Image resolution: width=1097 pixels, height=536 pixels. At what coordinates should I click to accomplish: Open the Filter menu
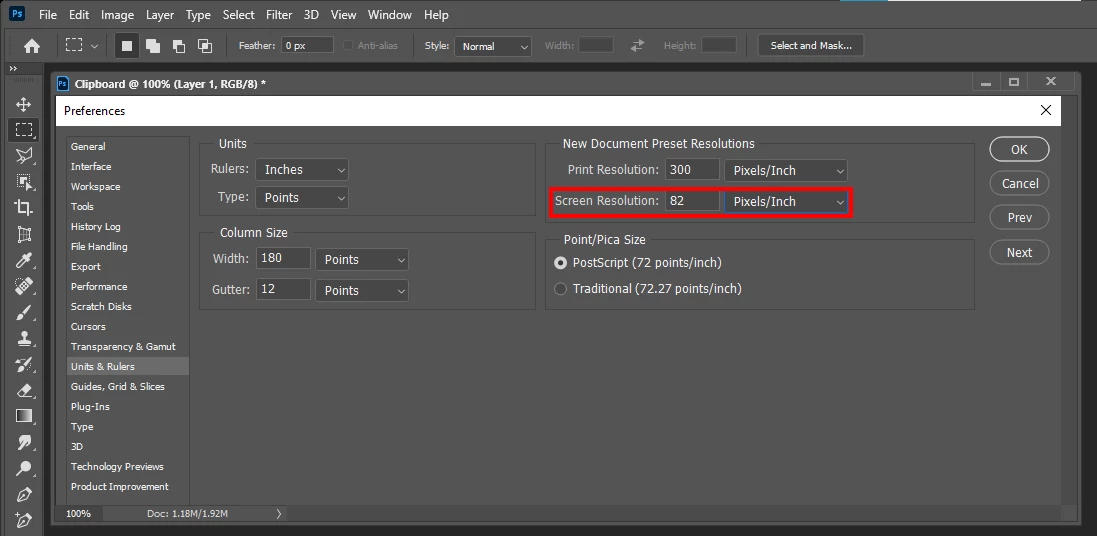coord(279,14)
